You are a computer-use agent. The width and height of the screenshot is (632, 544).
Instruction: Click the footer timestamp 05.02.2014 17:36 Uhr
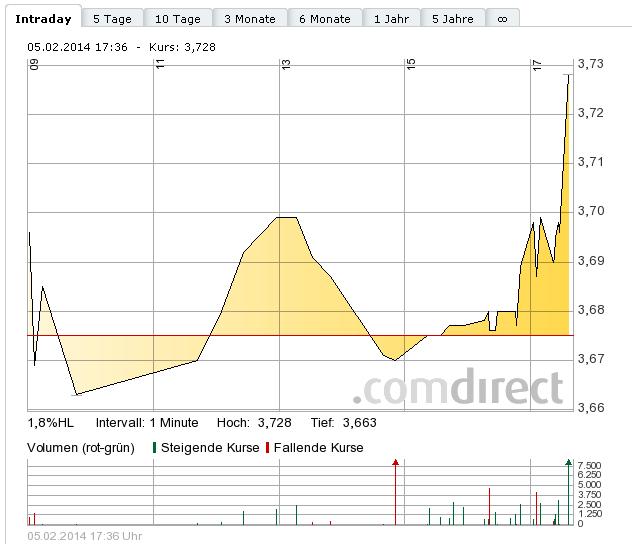click(x=85, y=536)
